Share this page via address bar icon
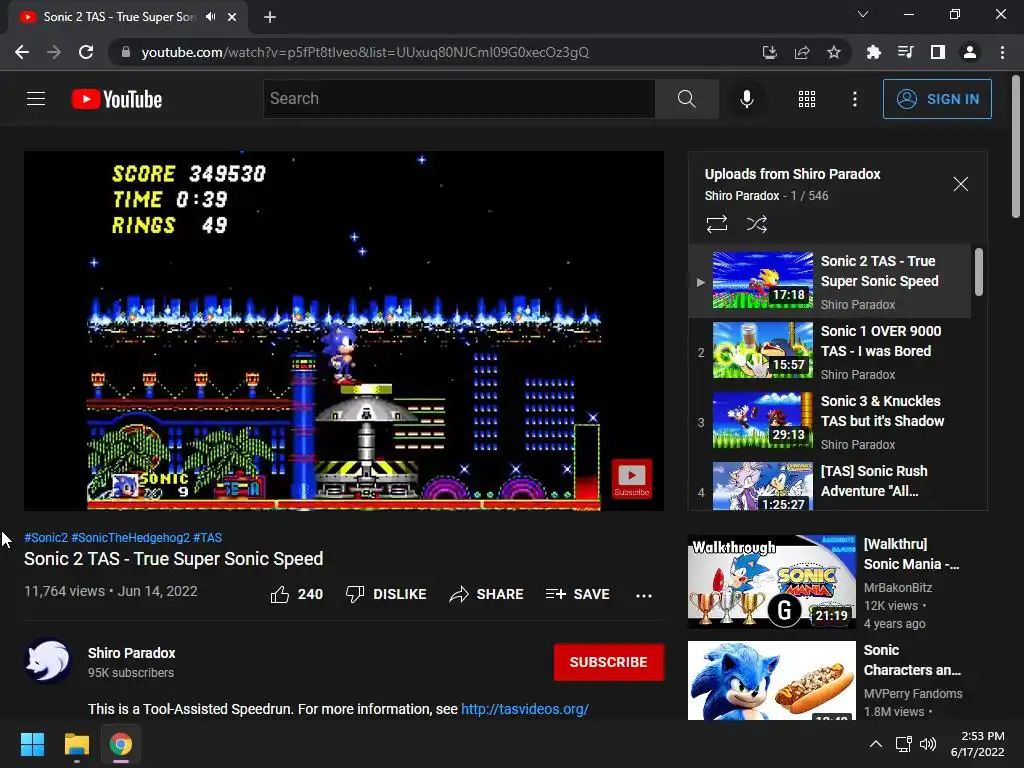Viewport: 1024px width, 768px height. coord(802,52)
